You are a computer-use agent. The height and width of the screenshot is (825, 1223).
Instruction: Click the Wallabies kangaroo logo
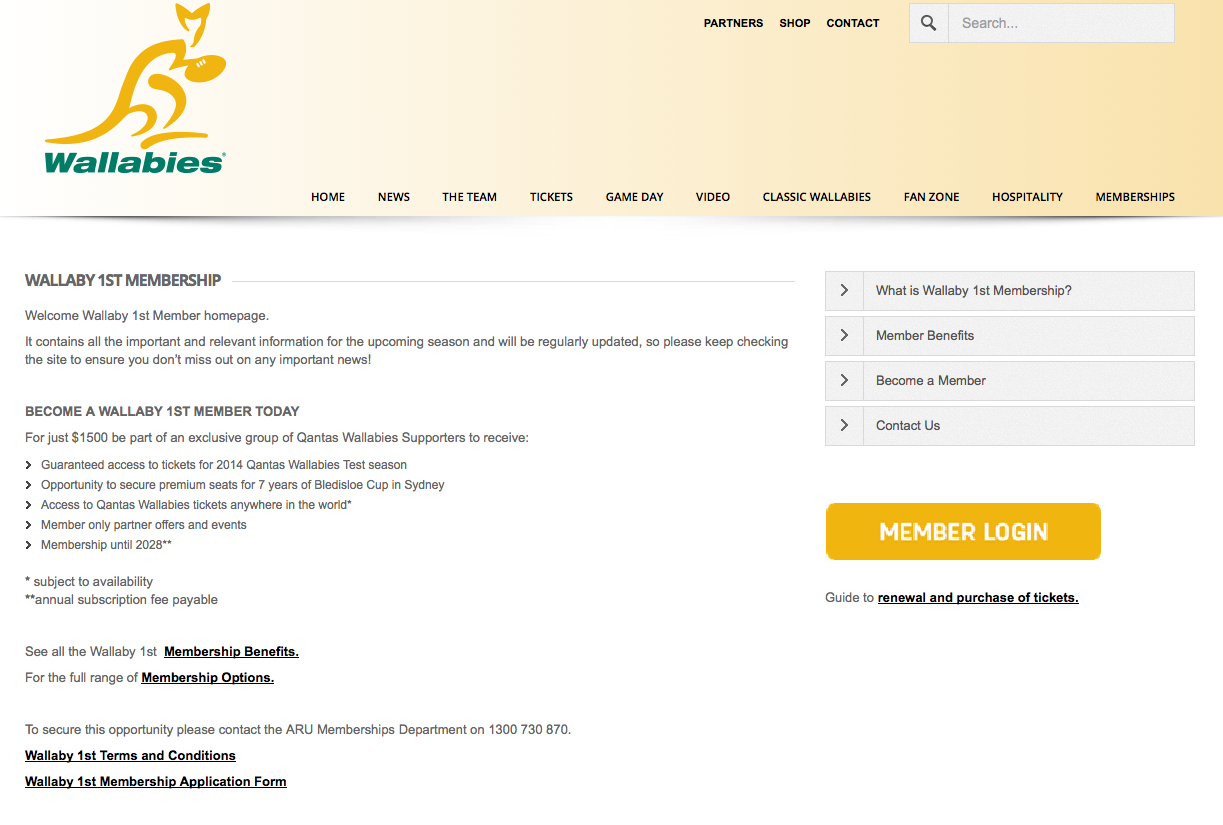(x=135, y=88)
